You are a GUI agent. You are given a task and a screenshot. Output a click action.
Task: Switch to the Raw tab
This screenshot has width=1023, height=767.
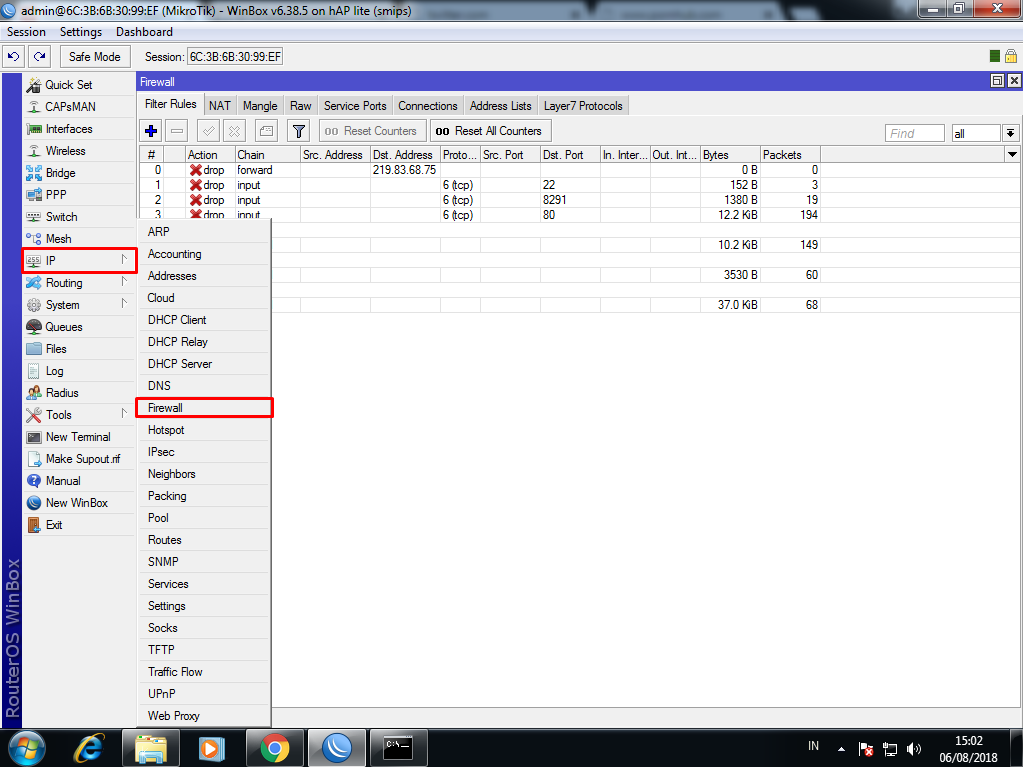(301, 106)
